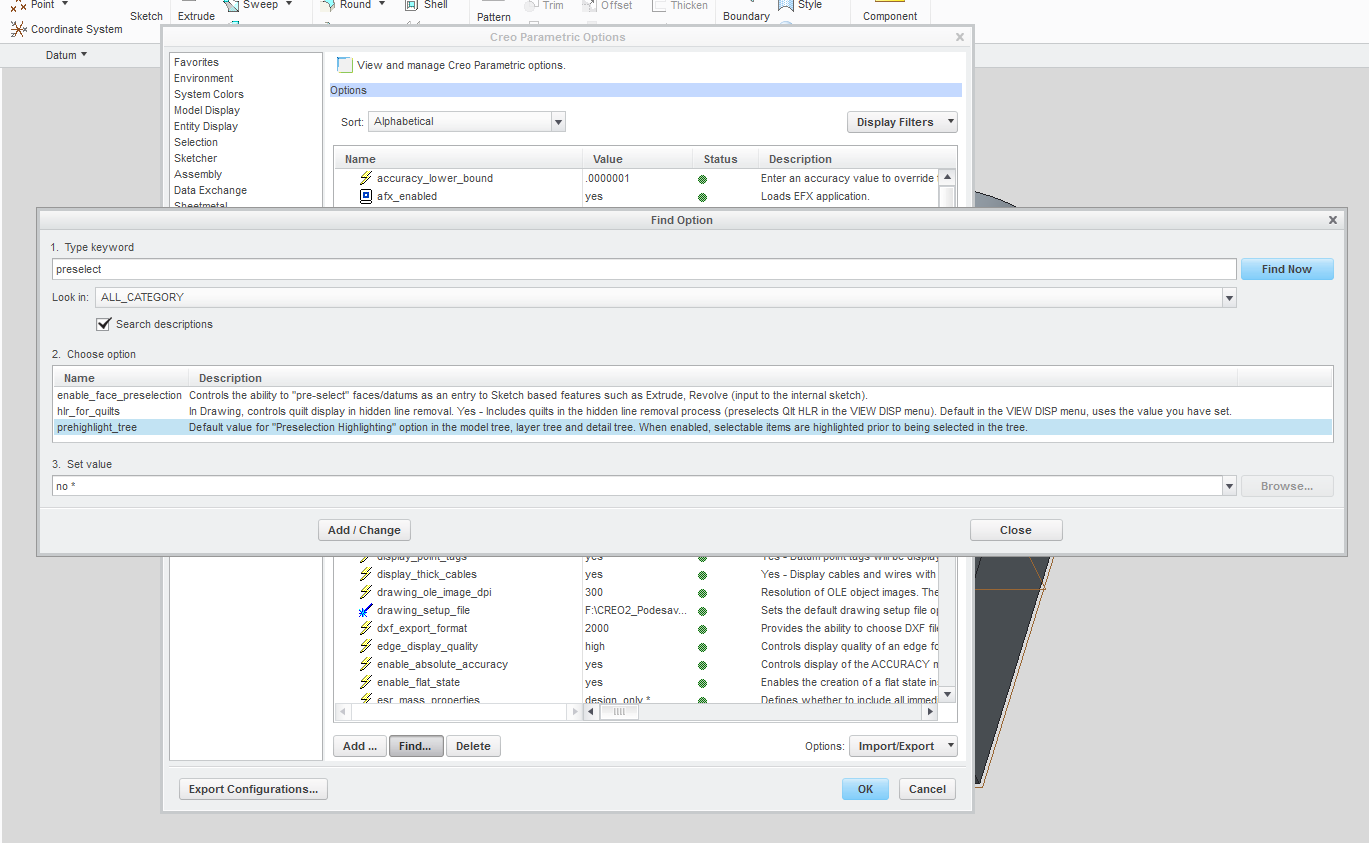Expand the Datum group dropdown
This screenshot has height=843, width=1369.
coord(67,55)
